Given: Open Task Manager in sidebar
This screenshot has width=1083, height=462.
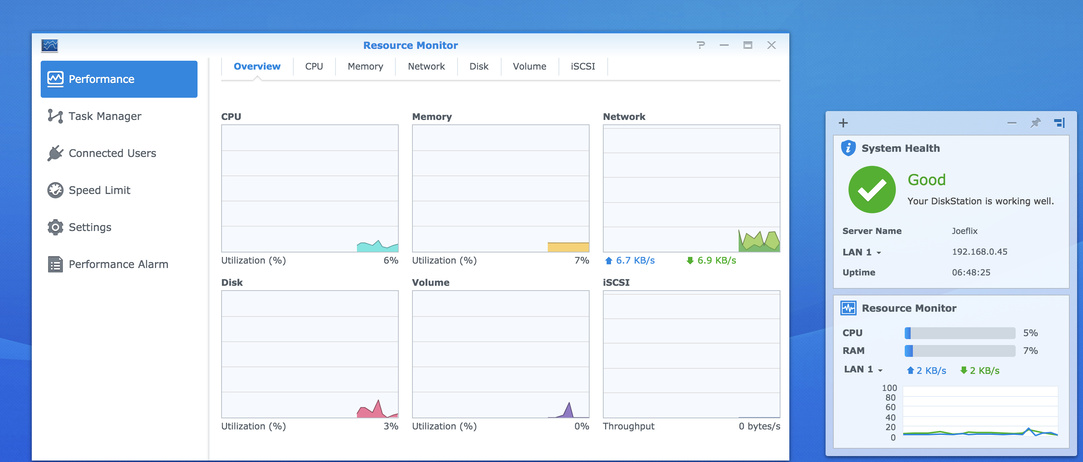Looking at the screenshot, I should click(119, 116).
